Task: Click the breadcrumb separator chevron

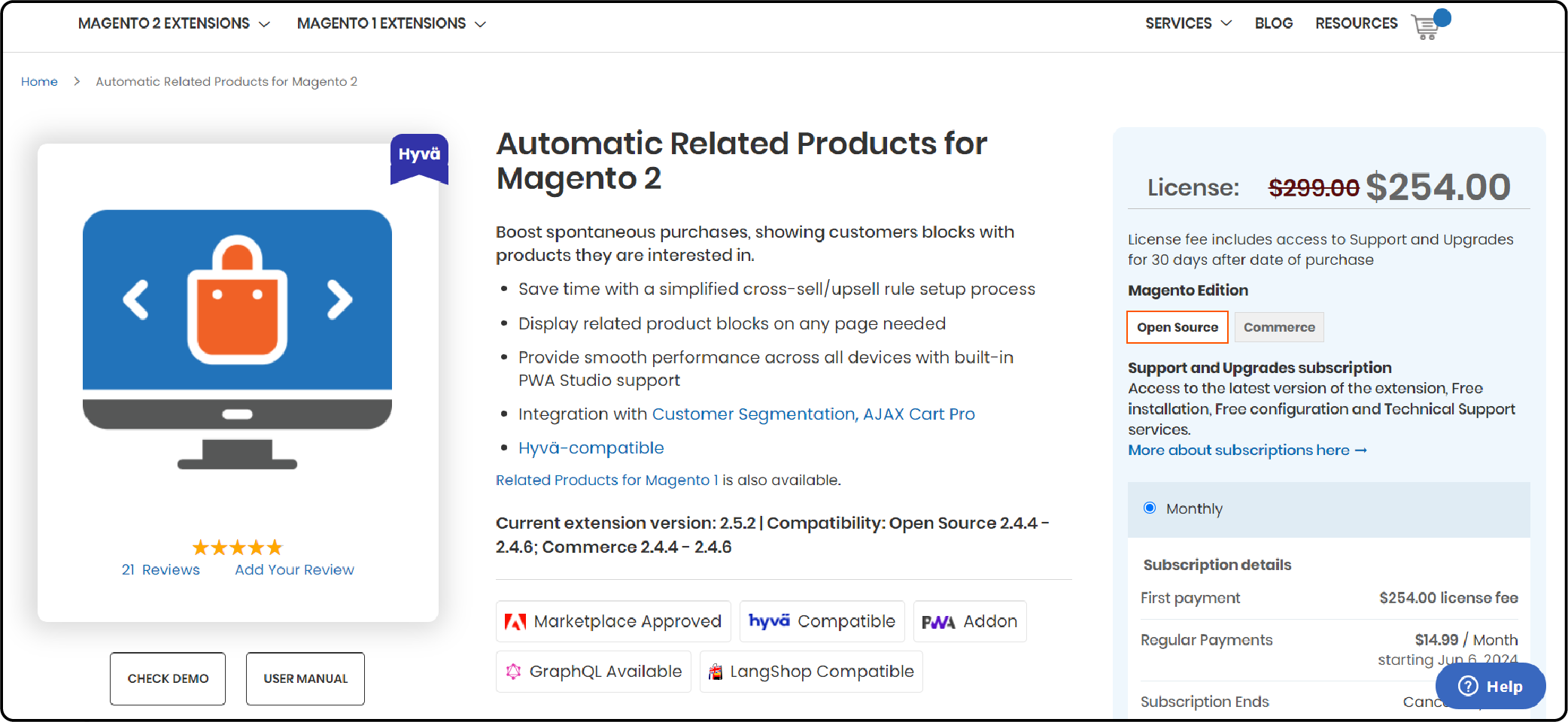Action: [x=77, y=81]
